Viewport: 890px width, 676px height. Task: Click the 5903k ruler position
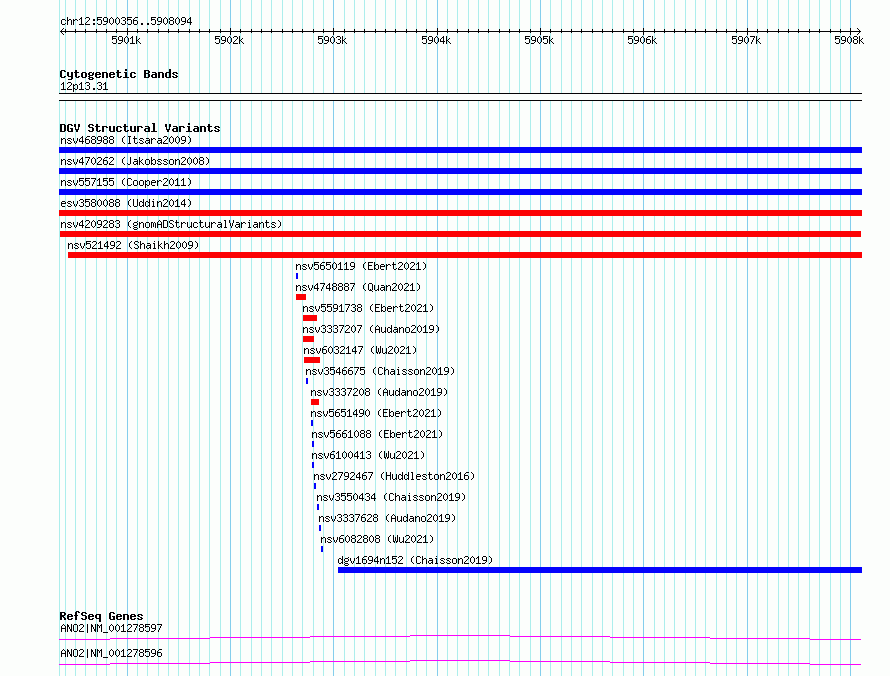332,40
